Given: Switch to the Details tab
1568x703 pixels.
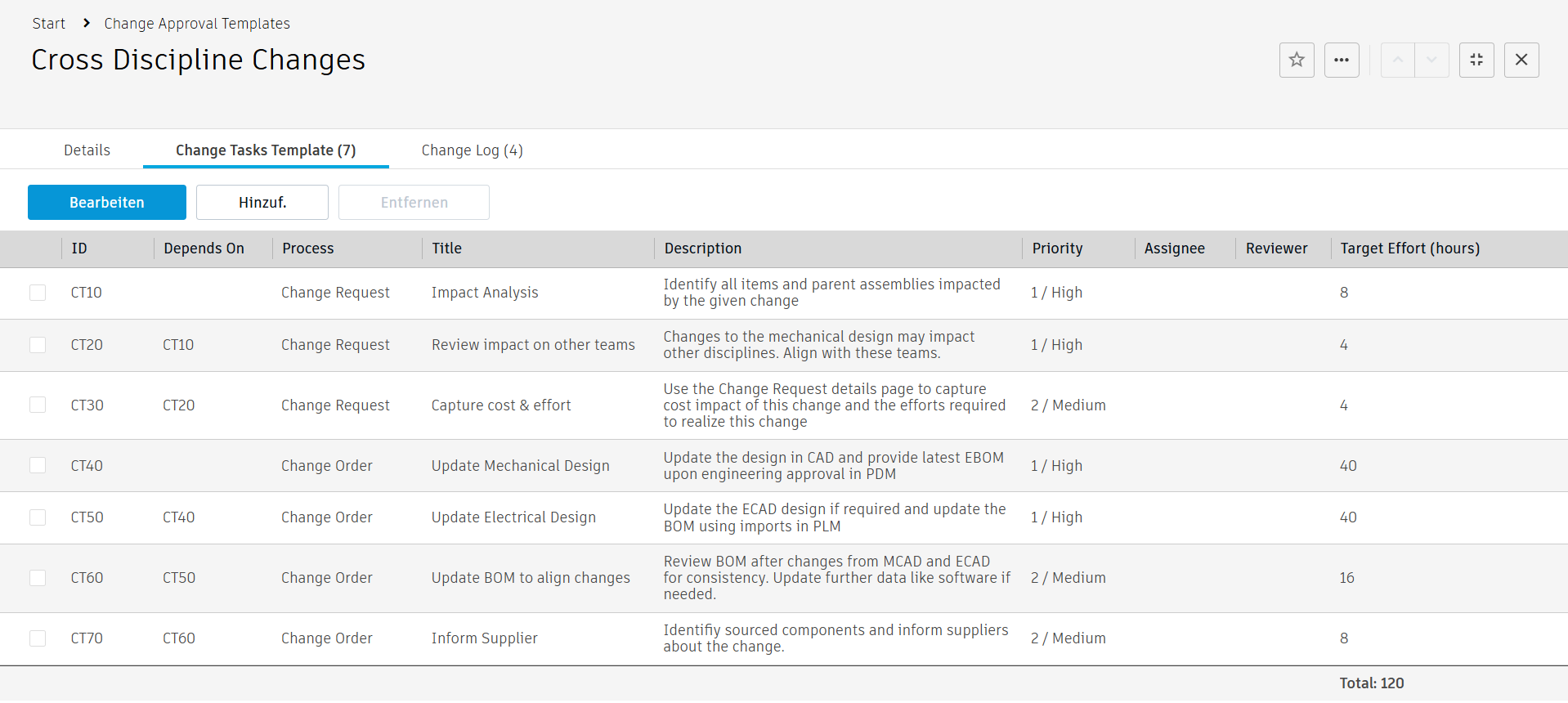Looking at the screenshot, I should (87, 150).
